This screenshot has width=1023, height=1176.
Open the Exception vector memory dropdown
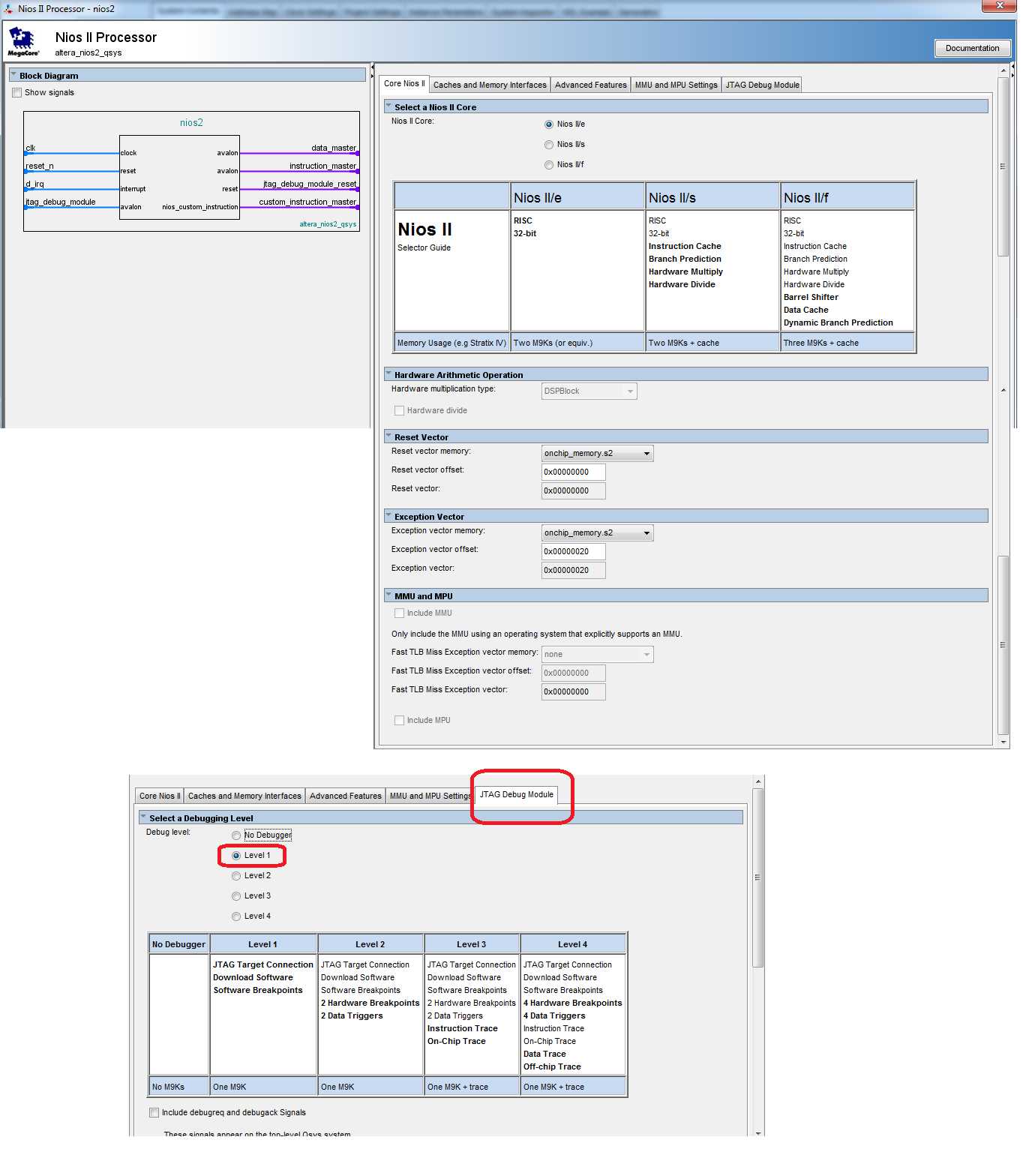[x=597, y=533]
